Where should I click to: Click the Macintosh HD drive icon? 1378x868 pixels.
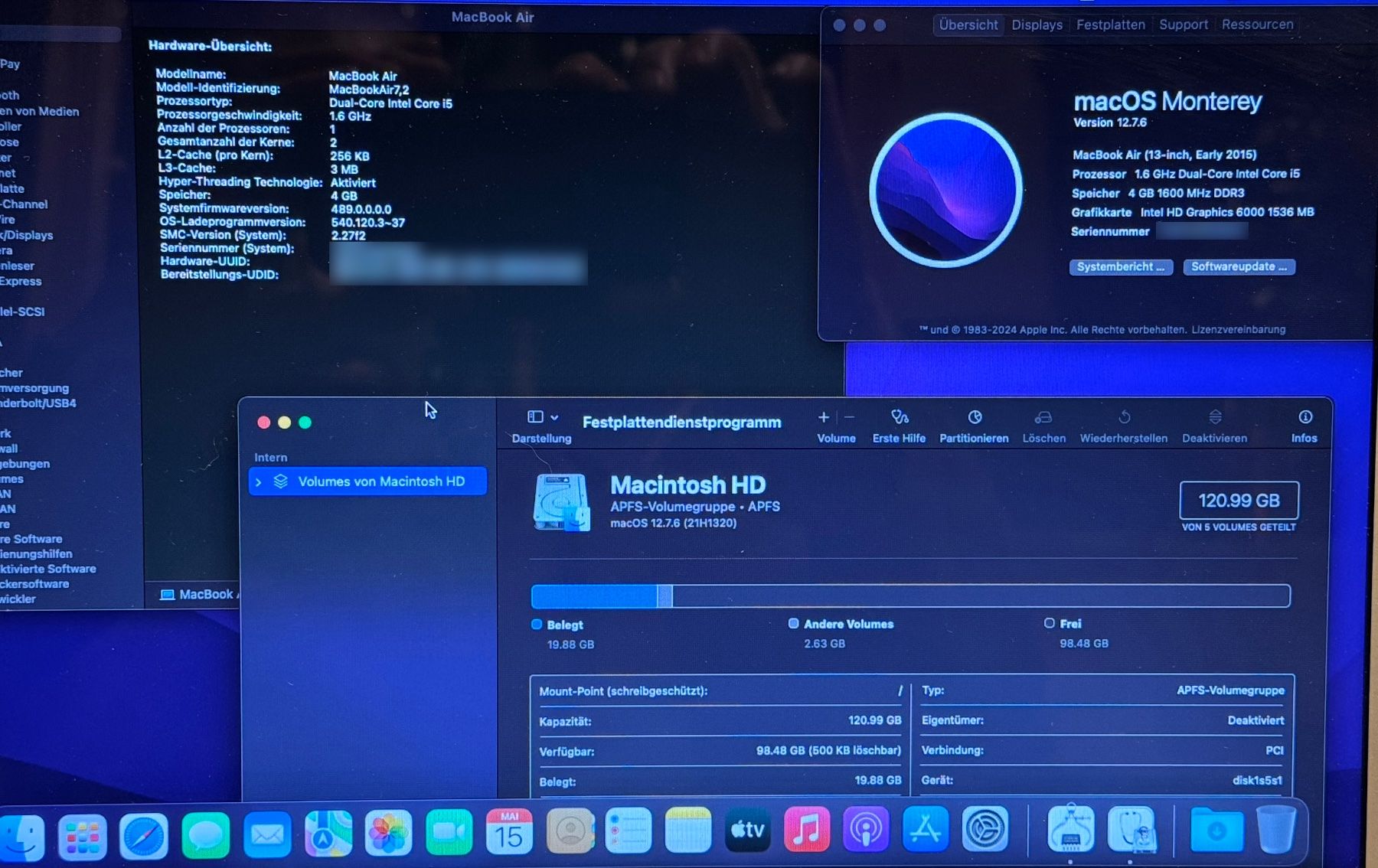pyautogui.click(x=561, y=502)
